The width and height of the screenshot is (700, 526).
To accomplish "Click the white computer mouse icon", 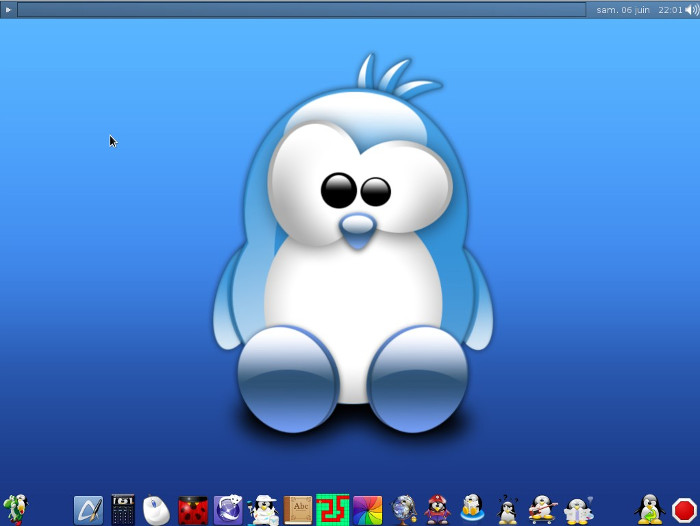I will pos(156,510).
